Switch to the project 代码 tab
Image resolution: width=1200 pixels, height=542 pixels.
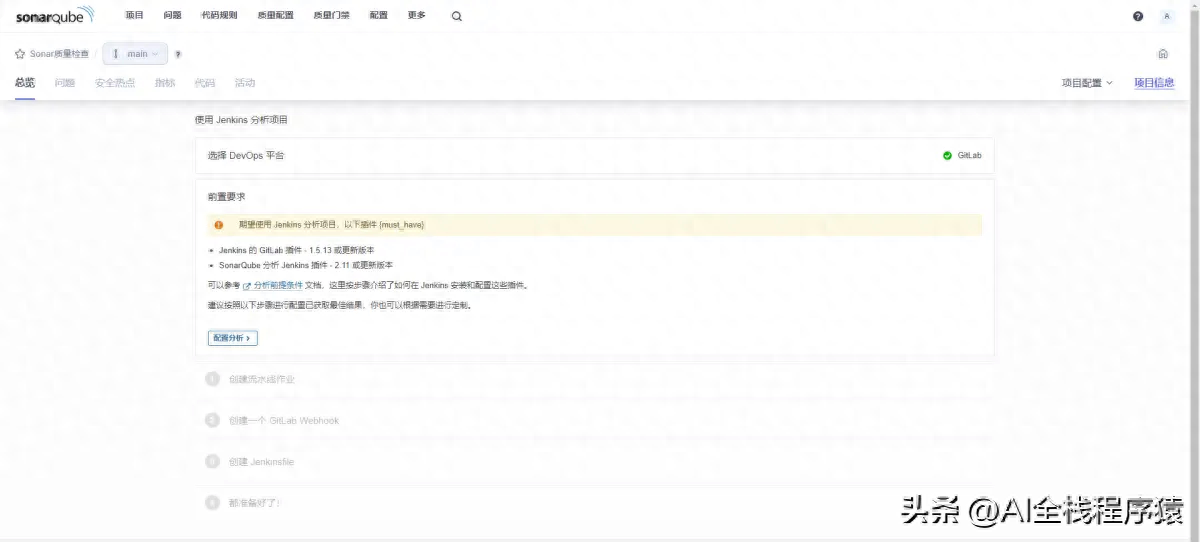coord(205,83)
